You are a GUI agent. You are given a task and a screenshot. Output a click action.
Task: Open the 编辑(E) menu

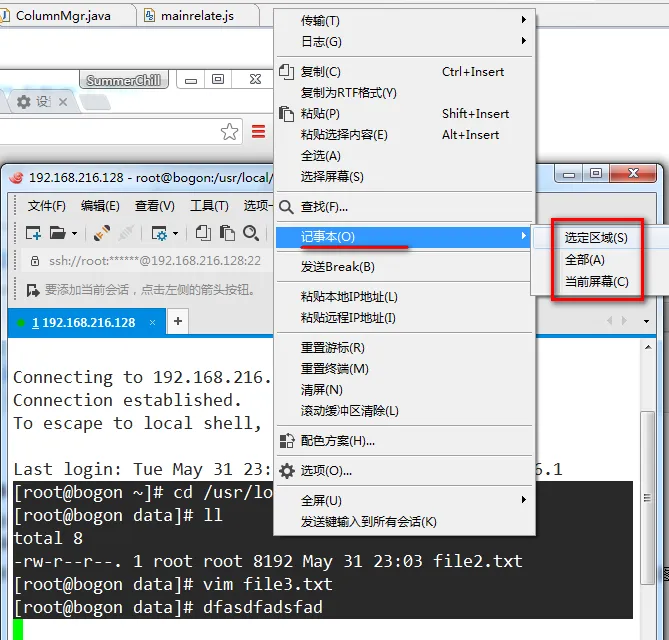(100, 206)
